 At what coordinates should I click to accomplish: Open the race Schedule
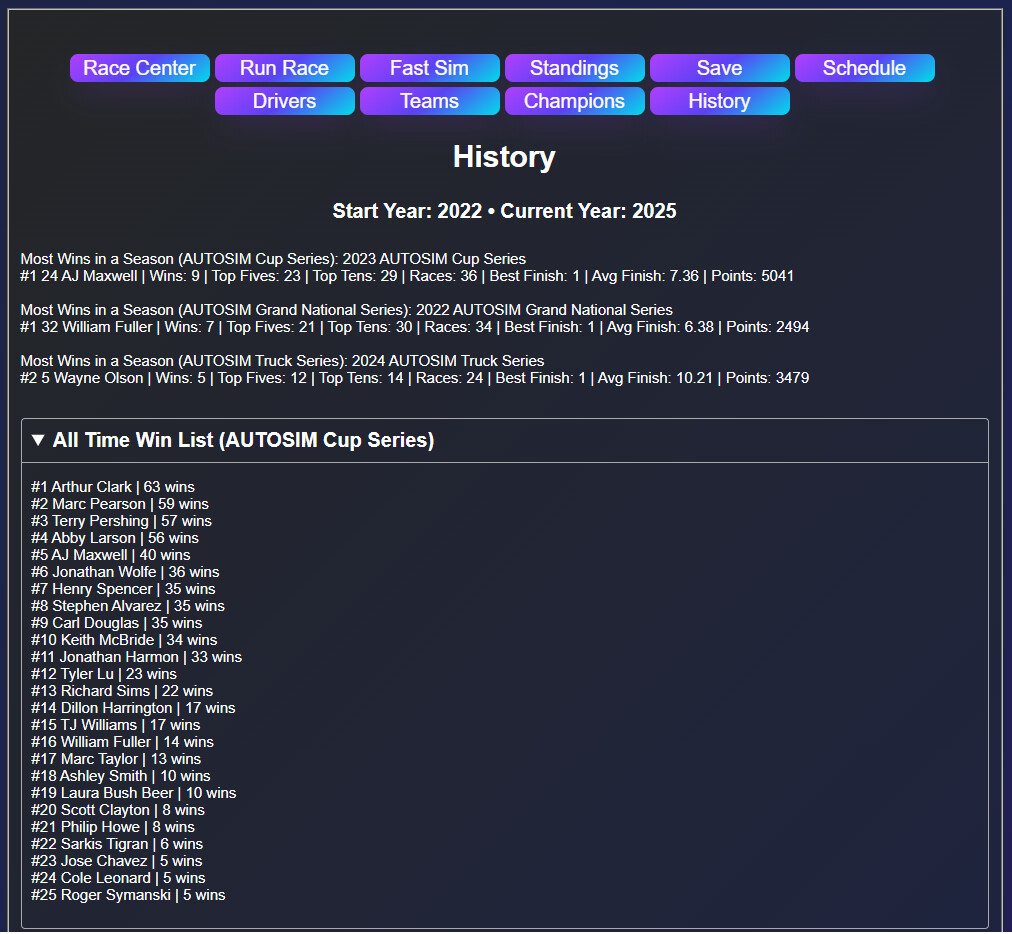point(864,67)
